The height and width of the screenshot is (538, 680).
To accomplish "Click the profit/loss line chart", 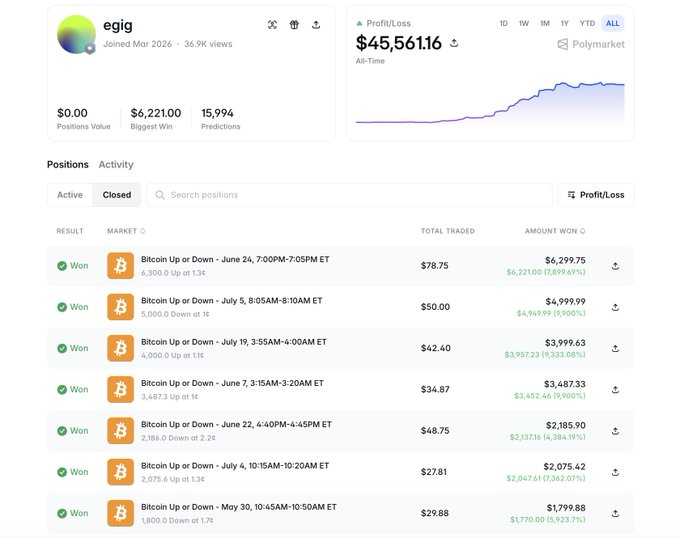I will click(x=490, y=104).
